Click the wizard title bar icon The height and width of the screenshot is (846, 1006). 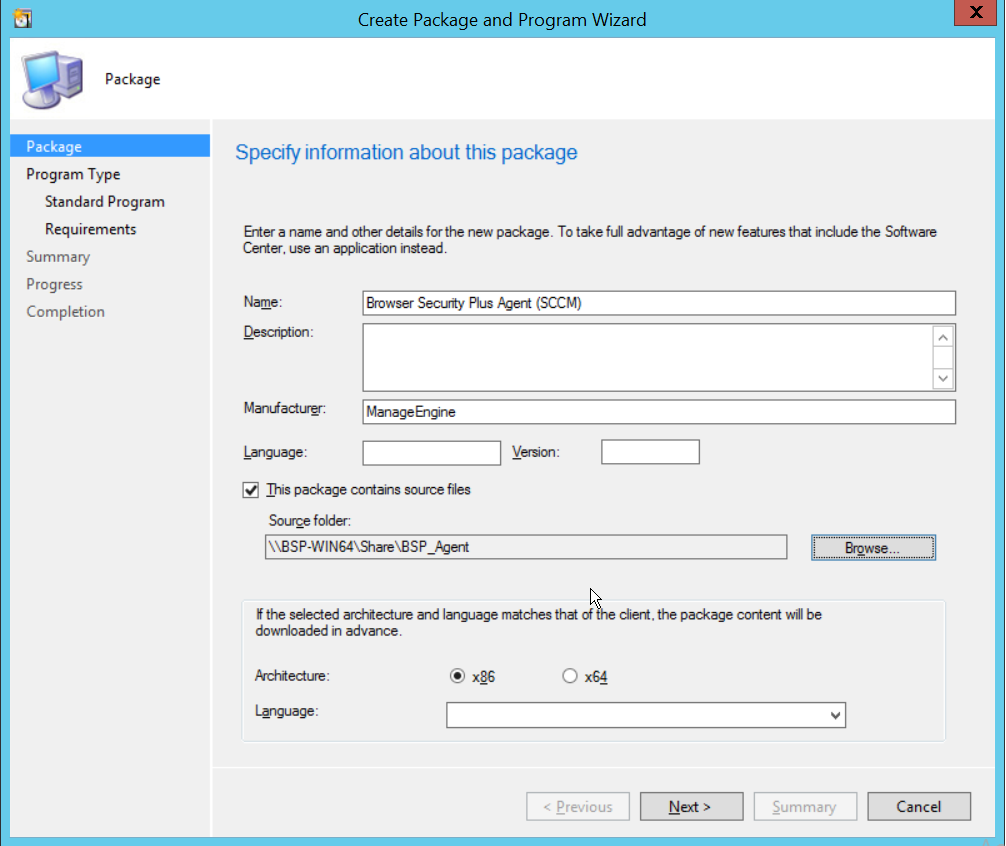tap(23, 19)
